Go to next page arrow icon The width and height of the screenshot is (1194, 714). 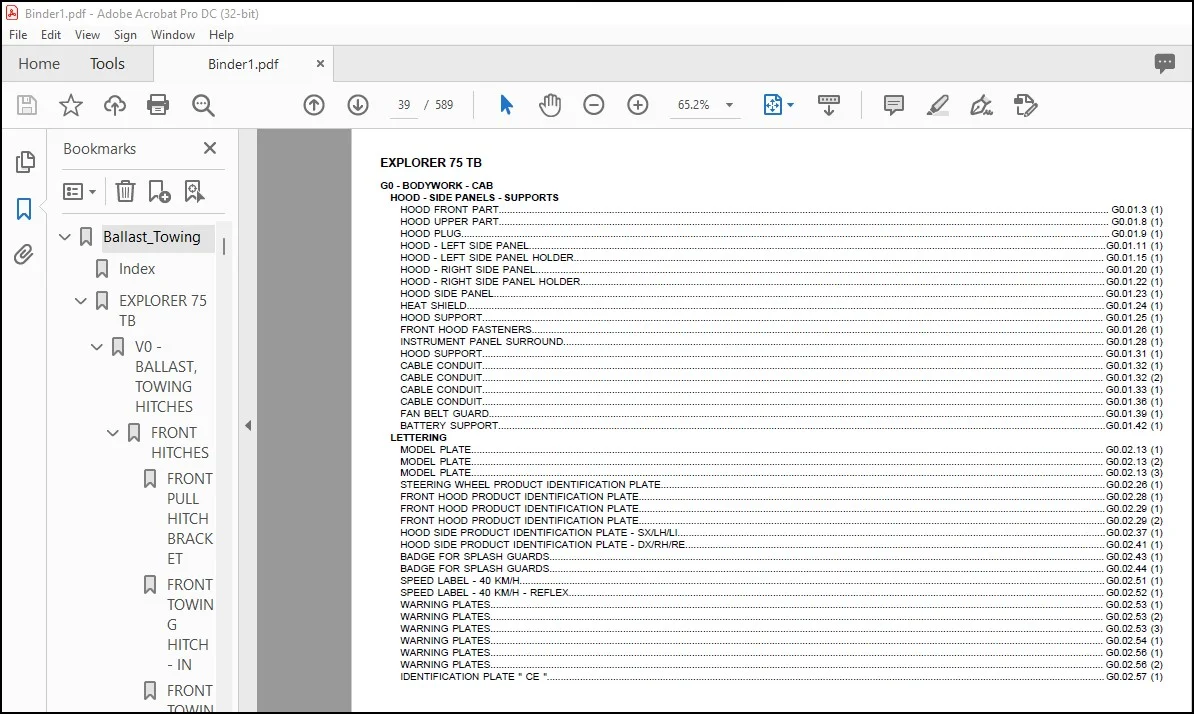tap(358, 105)
